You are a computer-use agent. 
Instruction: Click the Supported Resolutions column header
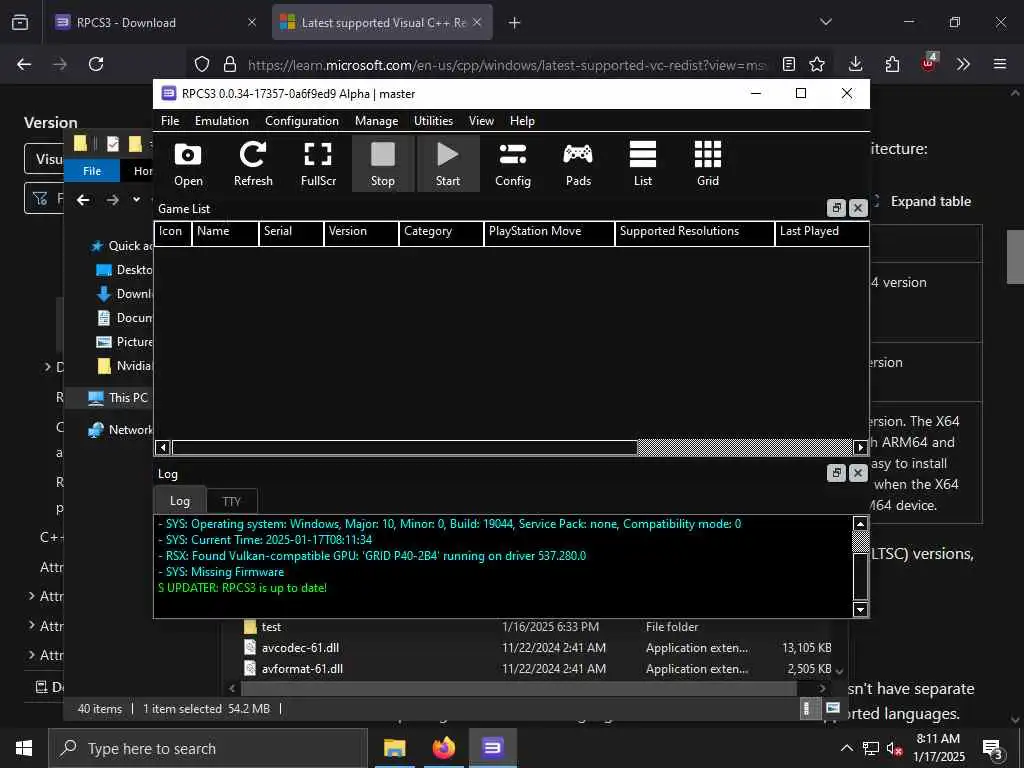point(695,232)
